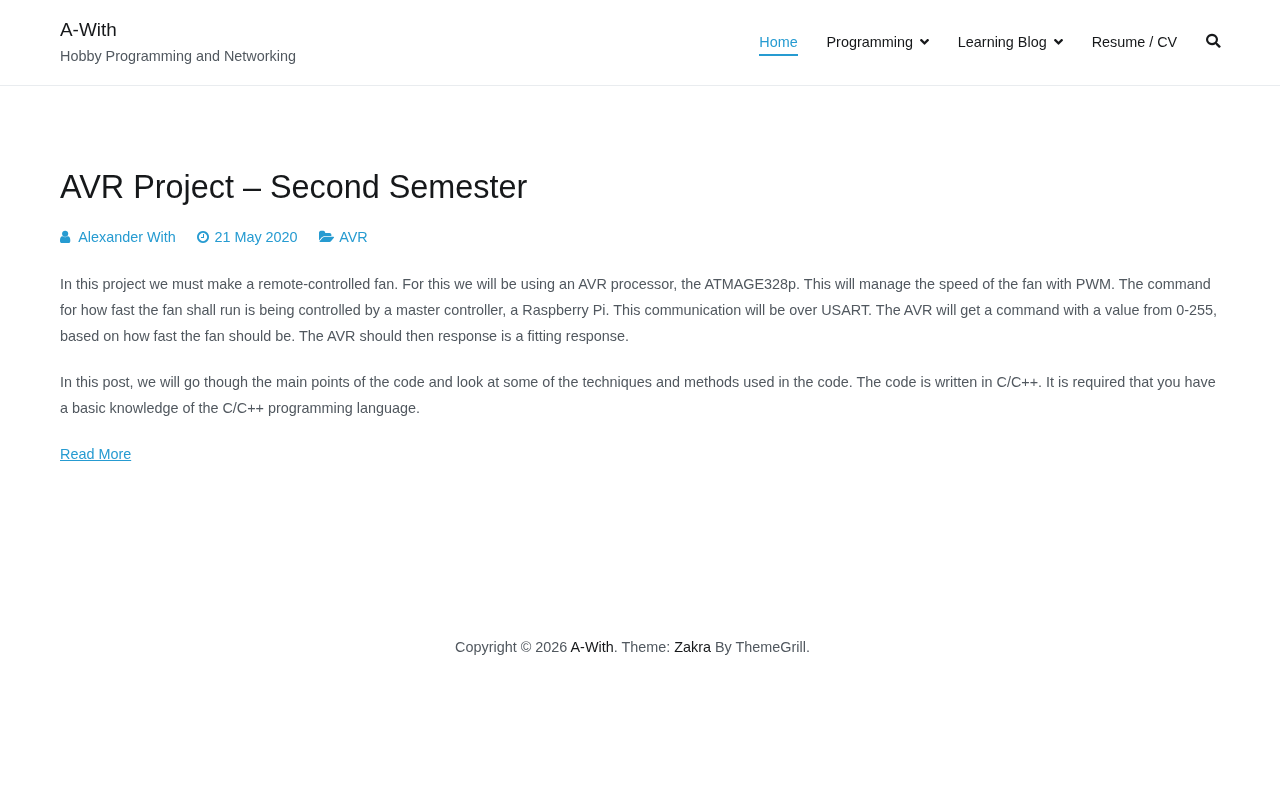Image resolution: width=1280 pixels, height=800 pixels.
Task: Open the AVR category link
Action: coord(353,237)
